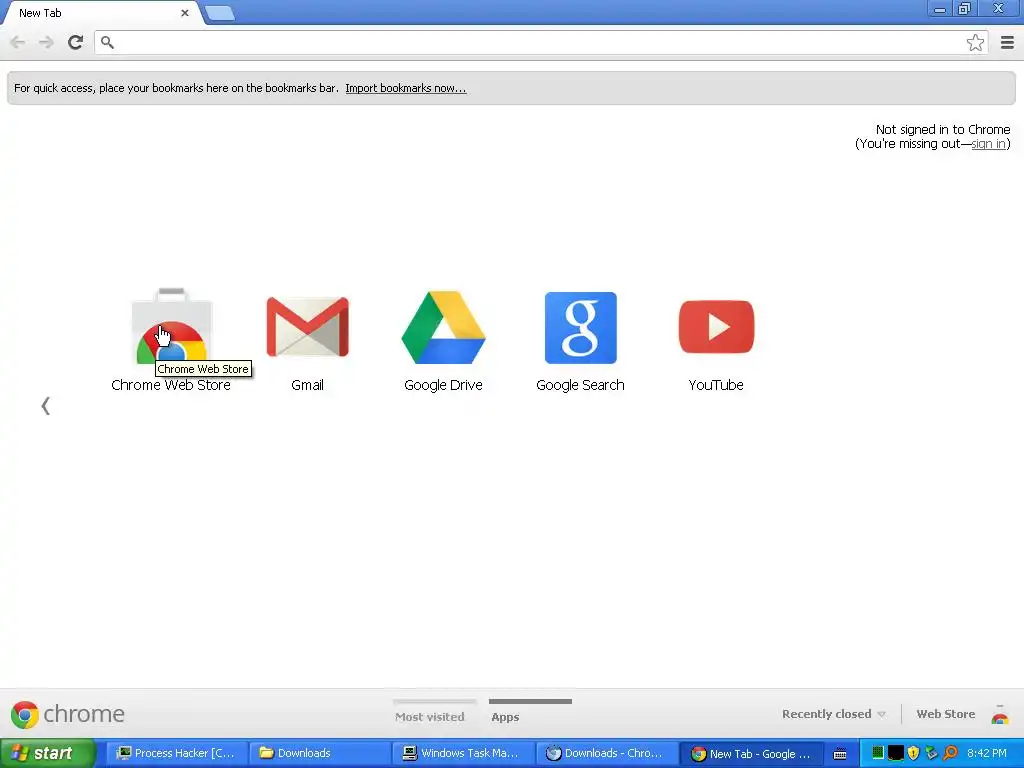This screenshot has width=1024, height=768.
Task: Click the sign in link
Action: [988, 144]
